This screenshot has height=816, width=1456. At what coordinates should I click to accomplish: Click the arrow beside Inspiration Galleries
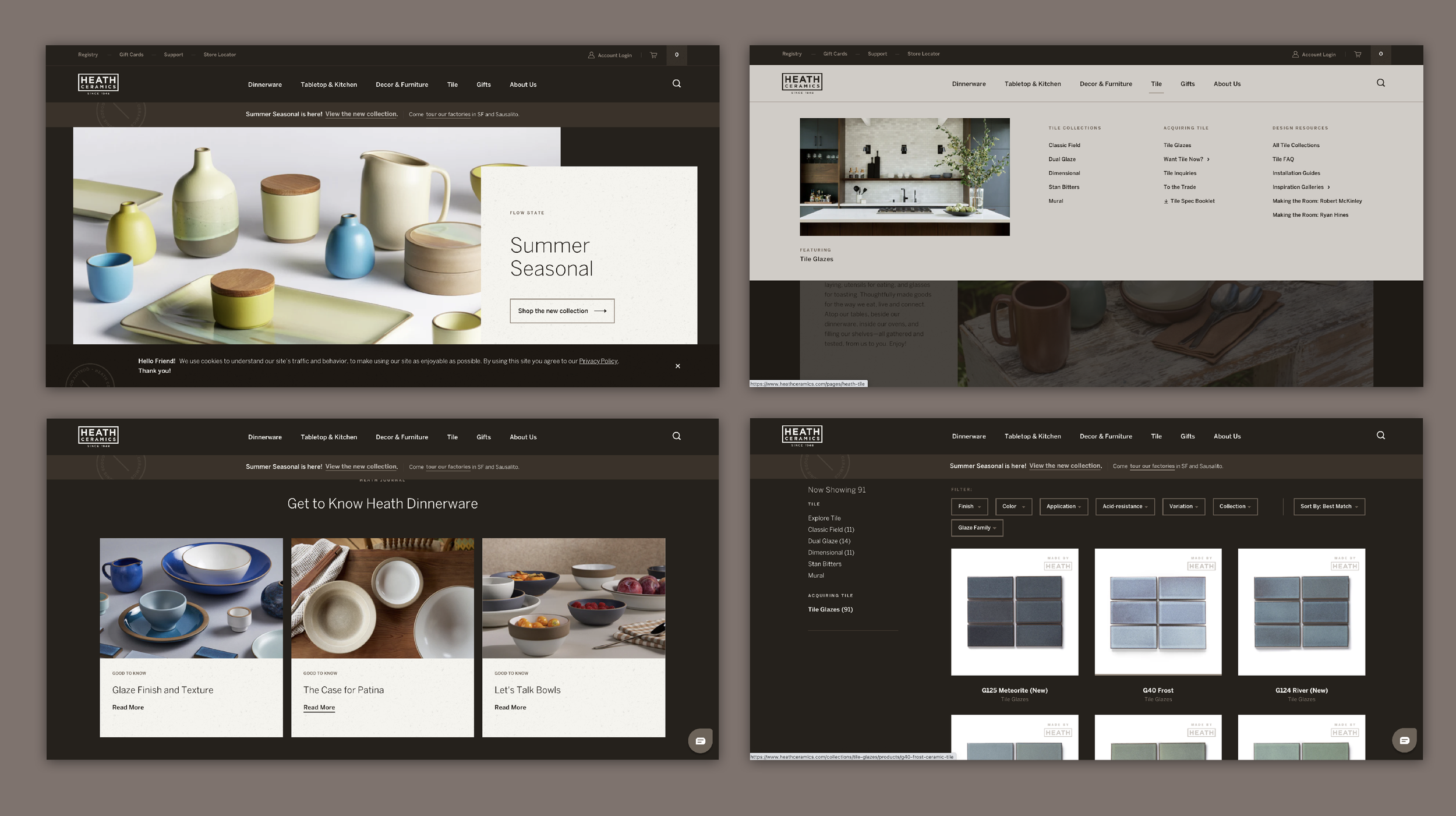pyautogui.click(x=1328, y=187)
